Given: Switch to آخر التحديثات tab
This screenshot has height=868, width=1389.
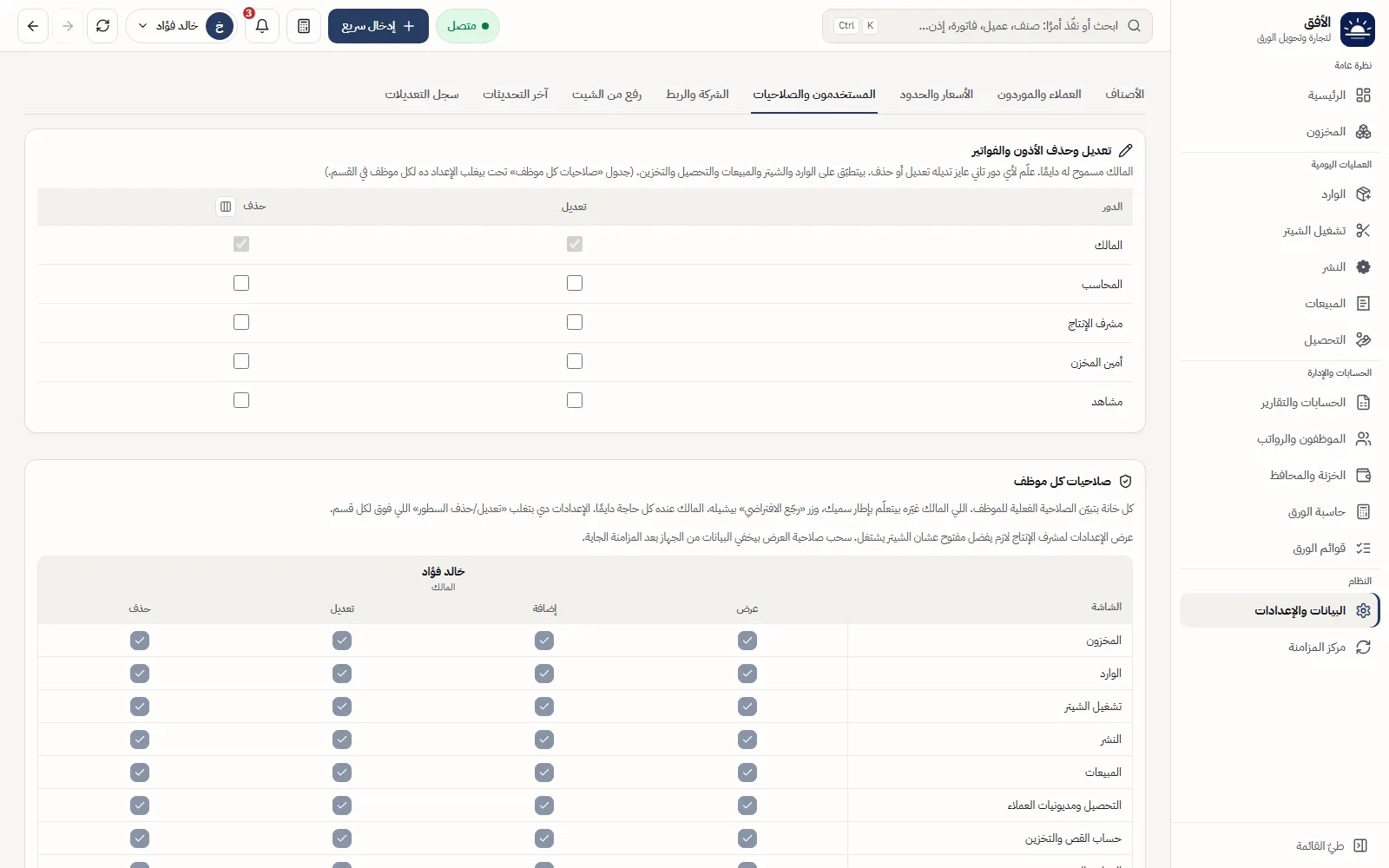Looking at the screenshot, I should (x=516, y=95).
